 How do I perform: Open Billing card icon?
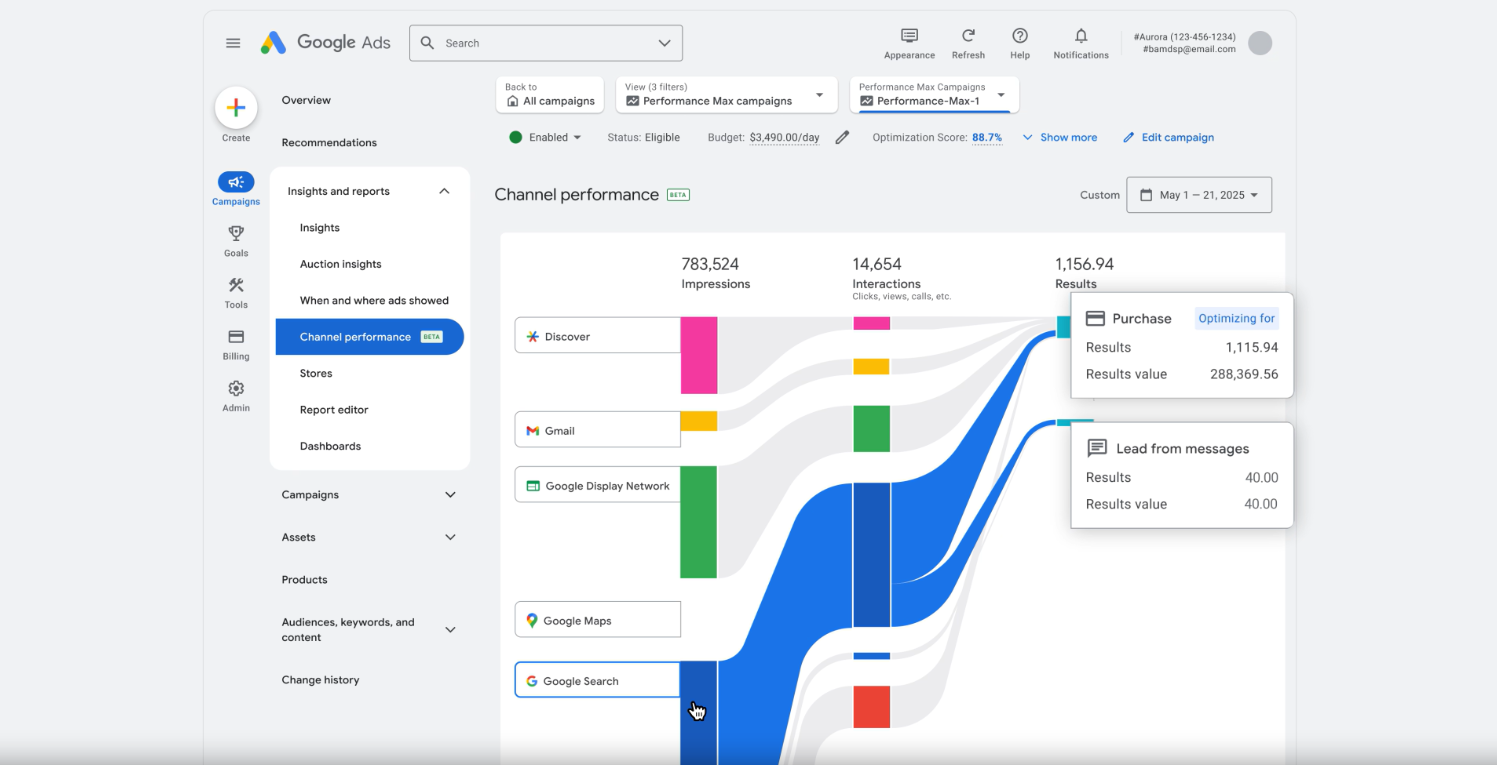tap(236, 337)
